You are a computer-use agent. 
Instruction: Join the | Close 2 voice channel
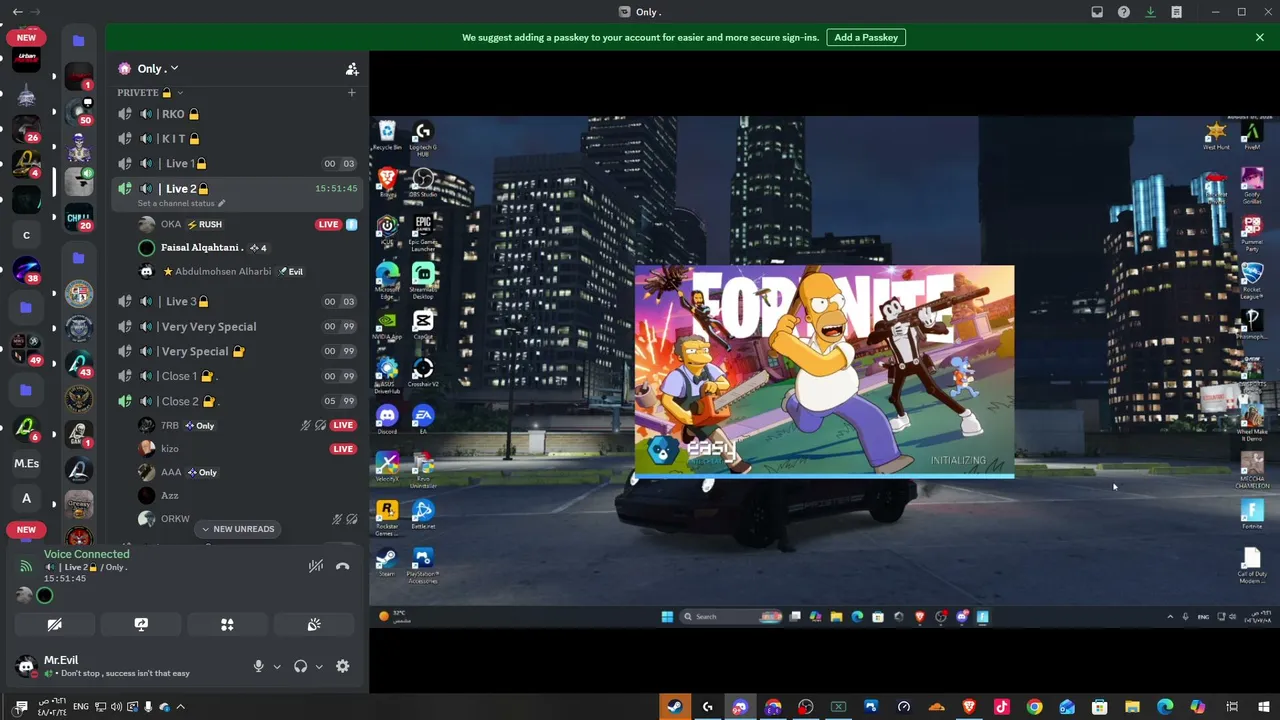pos(236,401)
